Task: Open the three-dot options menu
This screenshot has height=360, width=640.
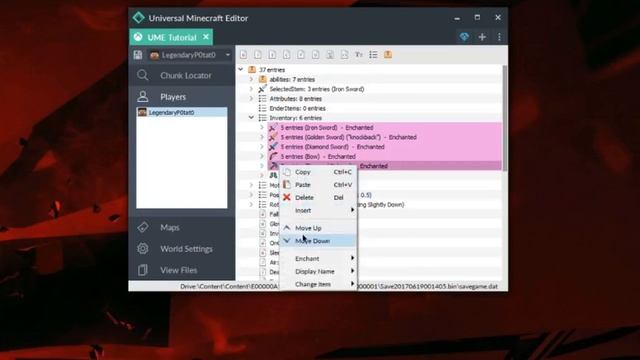Action: (499, 37)
